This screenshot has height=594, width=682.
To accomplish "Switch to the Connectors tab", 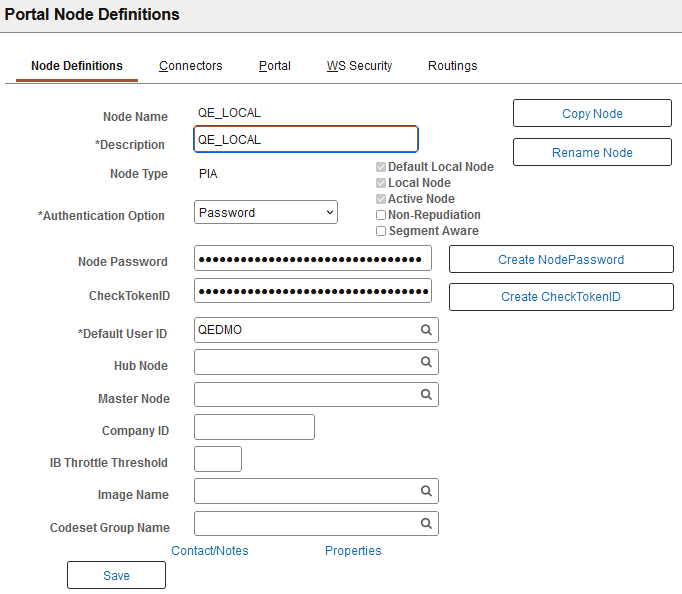I will (x=190, y=66).
